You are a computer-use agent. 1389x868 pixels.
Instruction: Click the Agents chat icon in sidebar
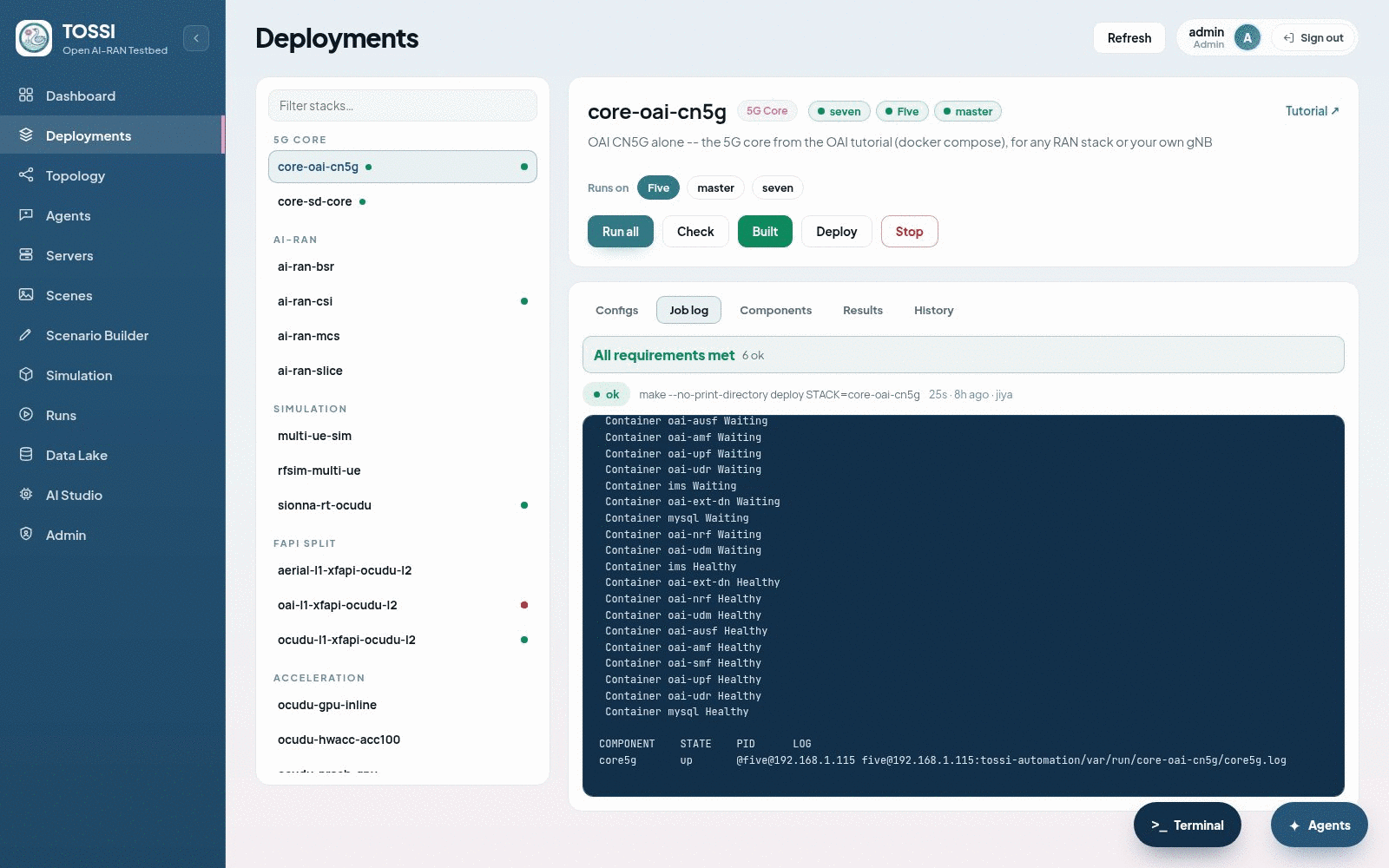[26, 215]
